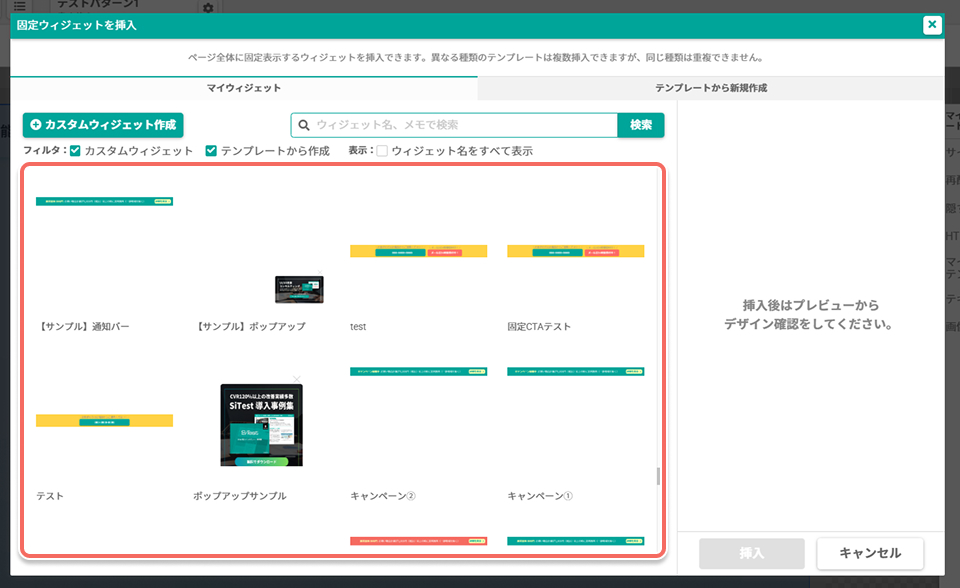The height and width of the screenshot is (588, 960).
Task: Click the 検索 button
Action: [640, 125]
